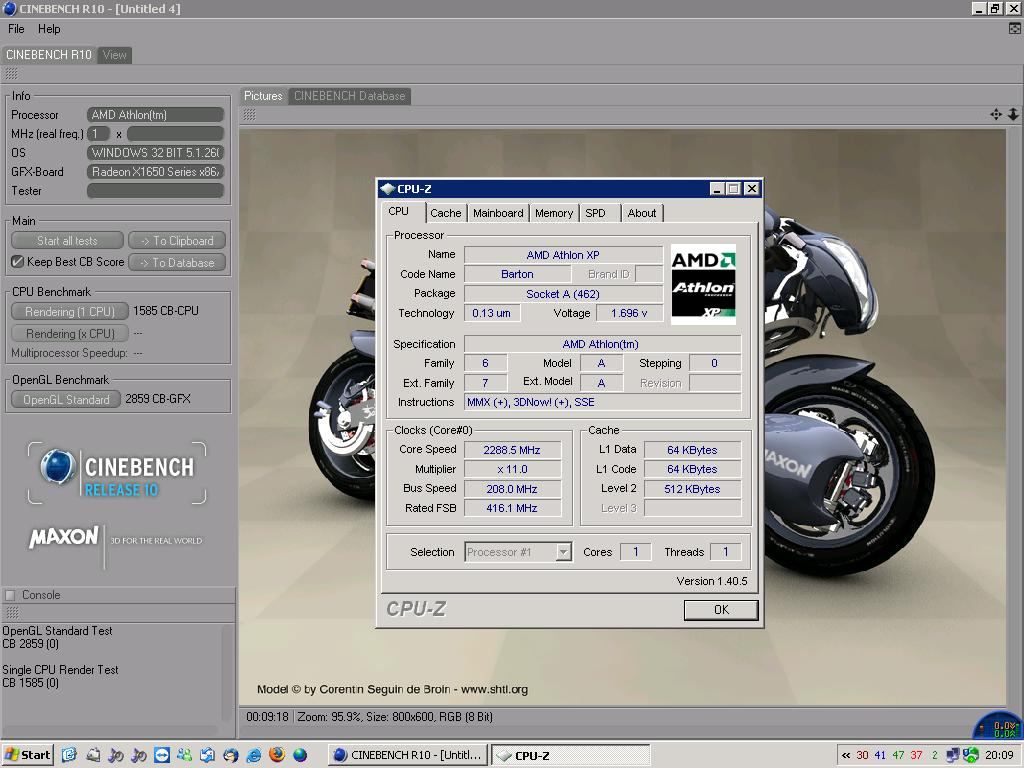Click the network computers tray icon
This screenshot has height=768, width=1024.
click(x=953, y=756)
